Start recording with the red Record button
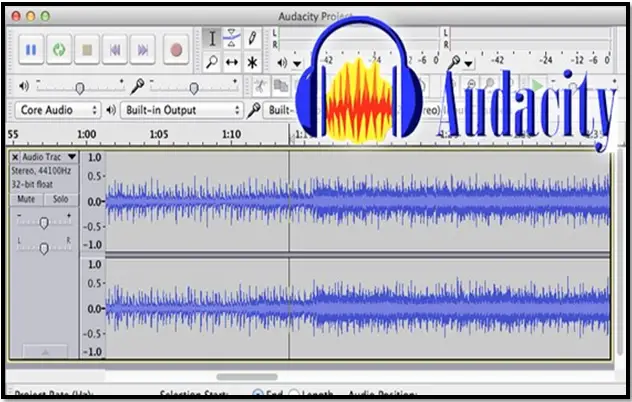The image size is (632, 402). (177, 48)
